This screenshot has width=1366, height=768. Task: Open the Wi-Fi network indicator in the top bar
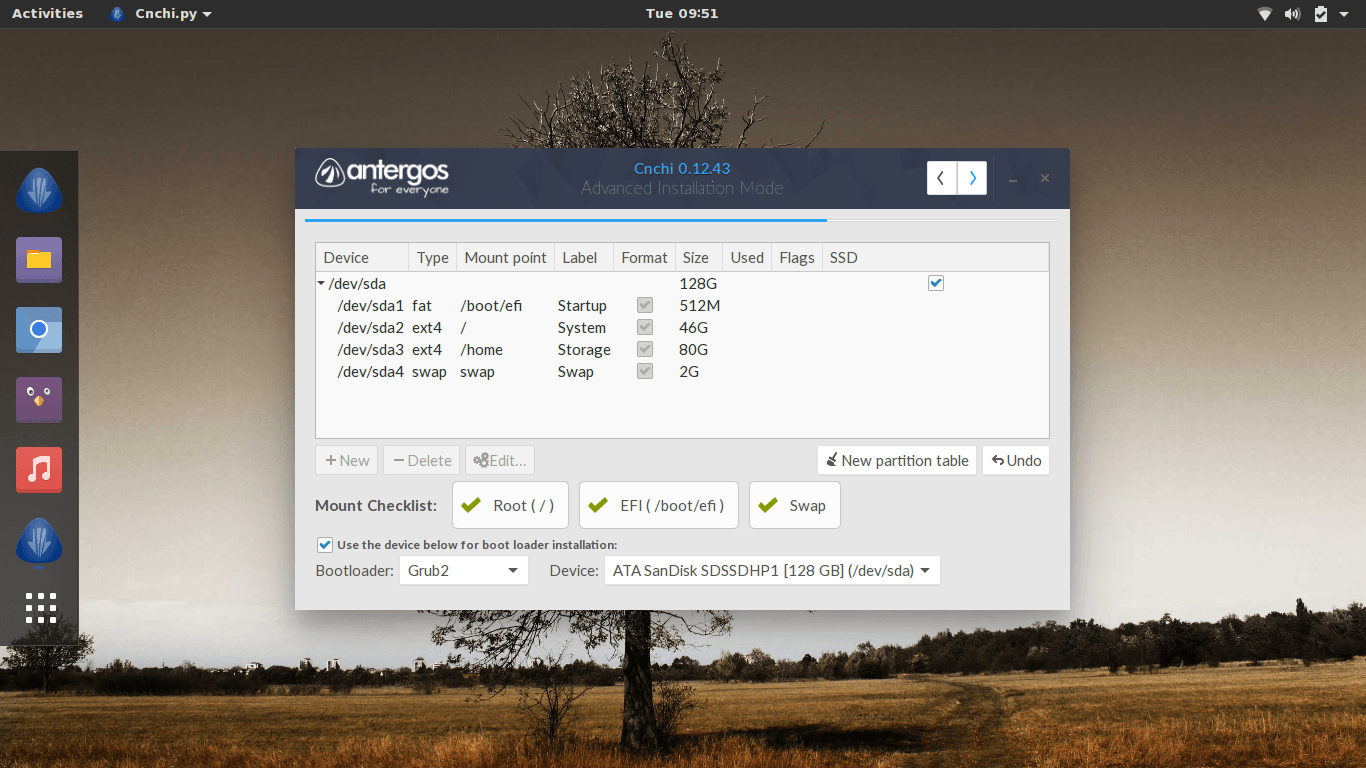coord(1265,14)
